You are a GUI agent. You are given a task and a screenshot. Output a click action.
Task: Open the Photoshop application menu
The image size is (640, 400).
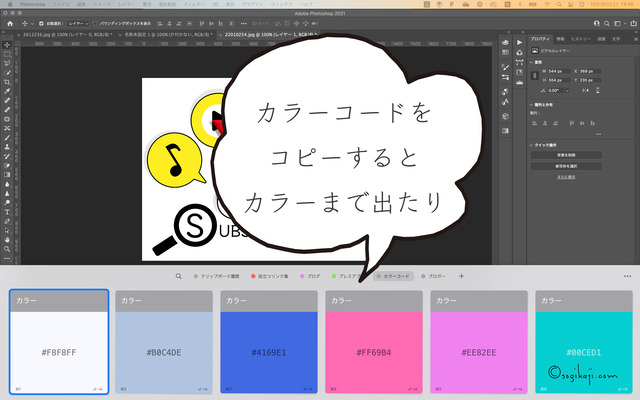point(33,4)
